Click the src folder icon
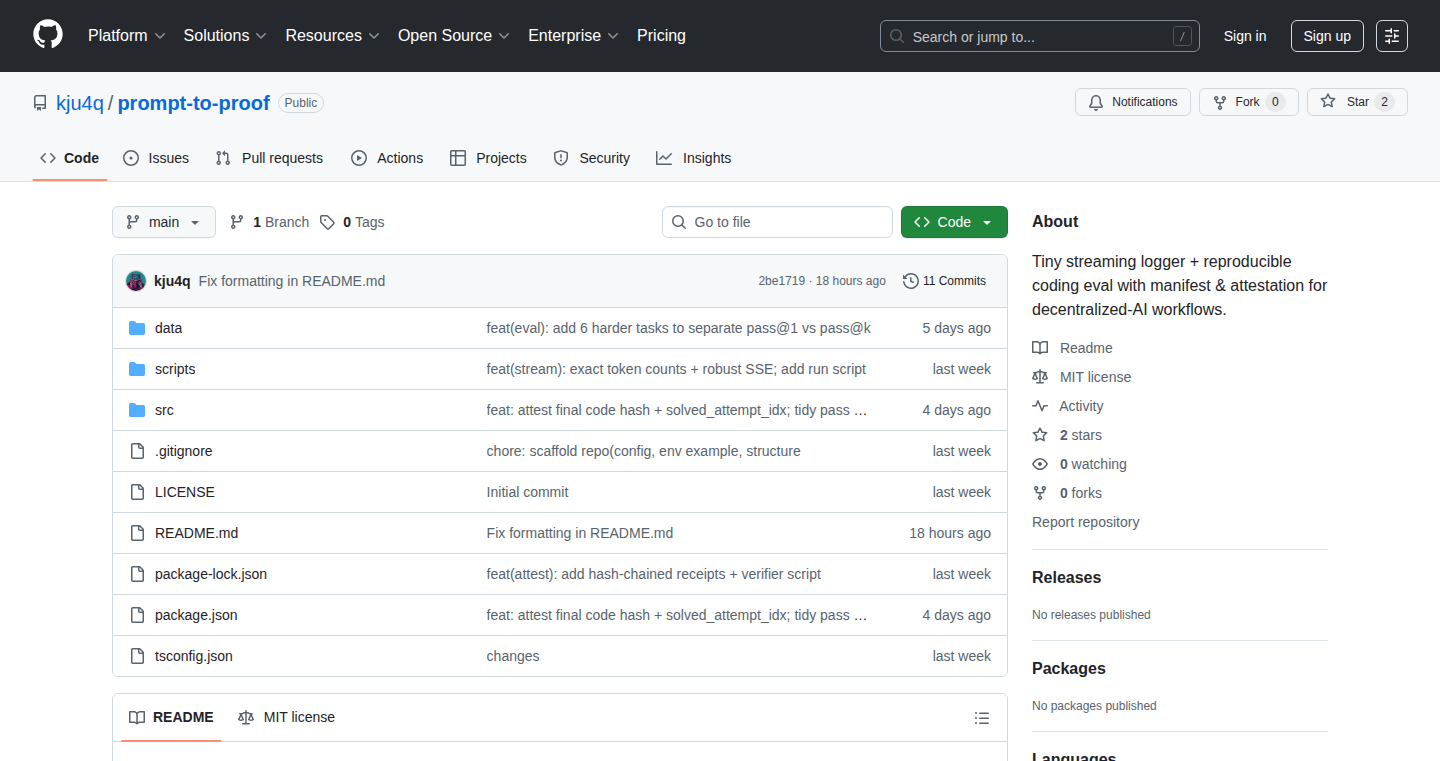 click(x=137, y=410)
